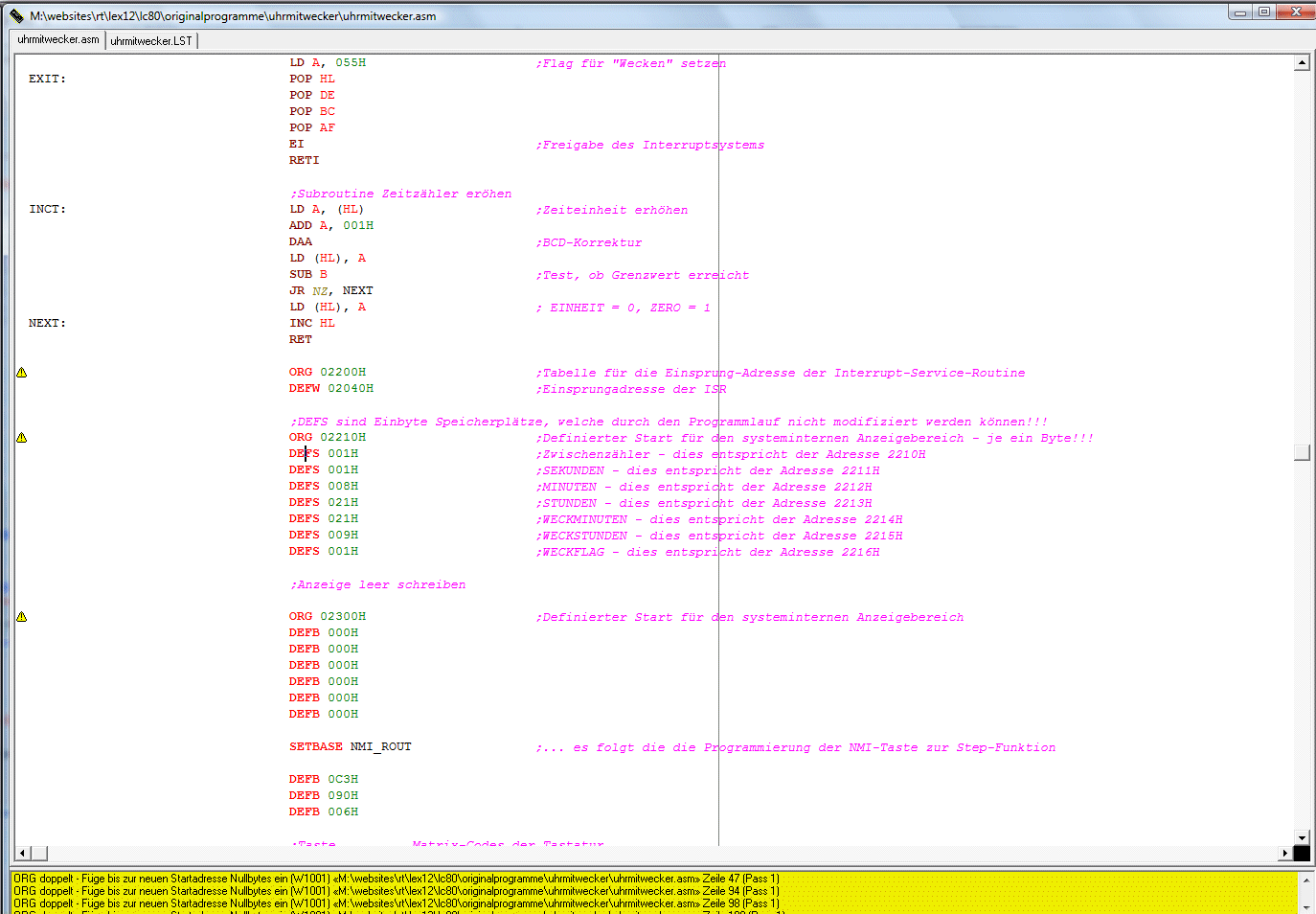Click the horizontal scrollbar thumb
The image size is (1316, 914).
(39, 853)
